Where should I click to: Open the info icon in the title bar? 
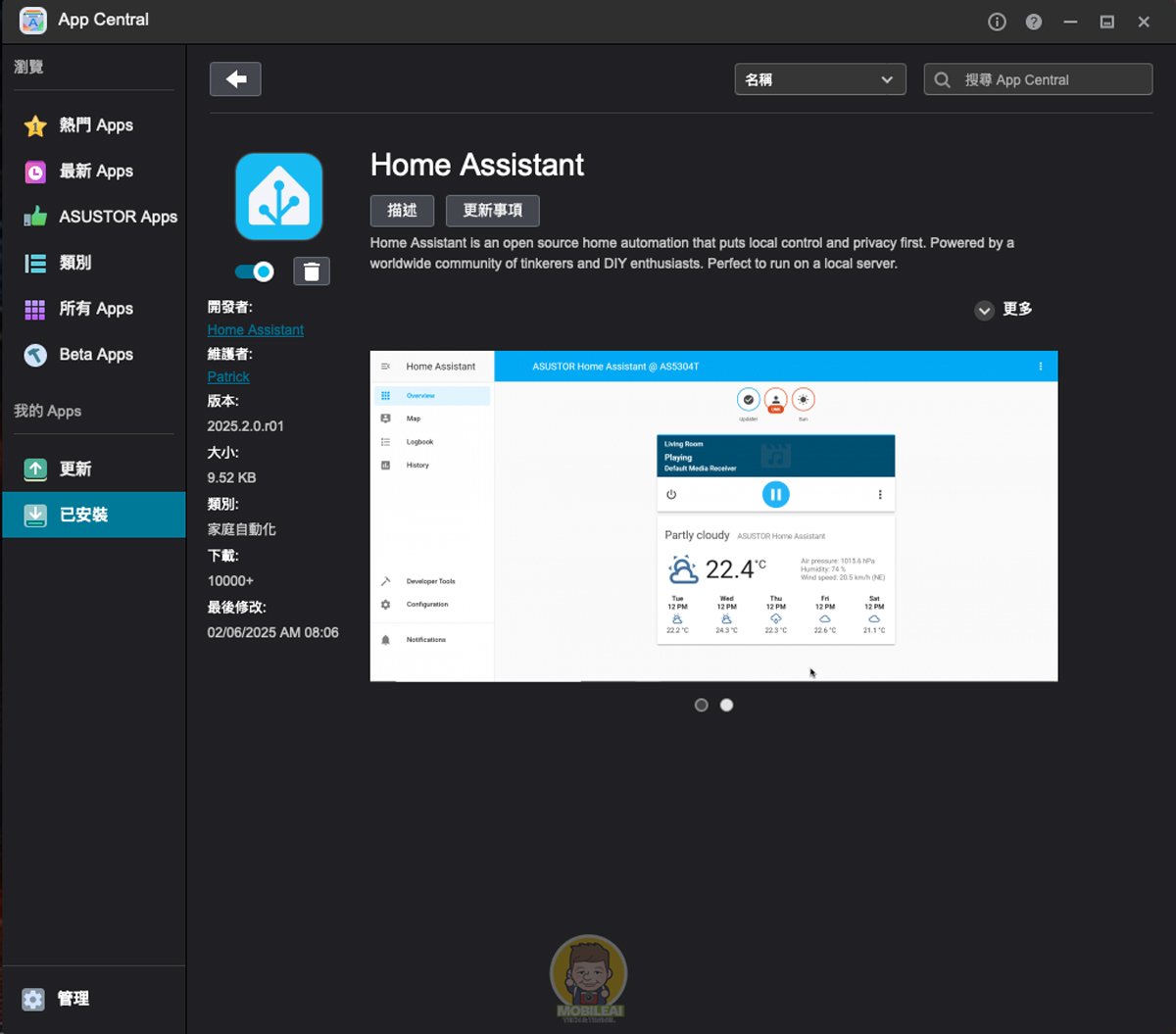pos(997,22)
